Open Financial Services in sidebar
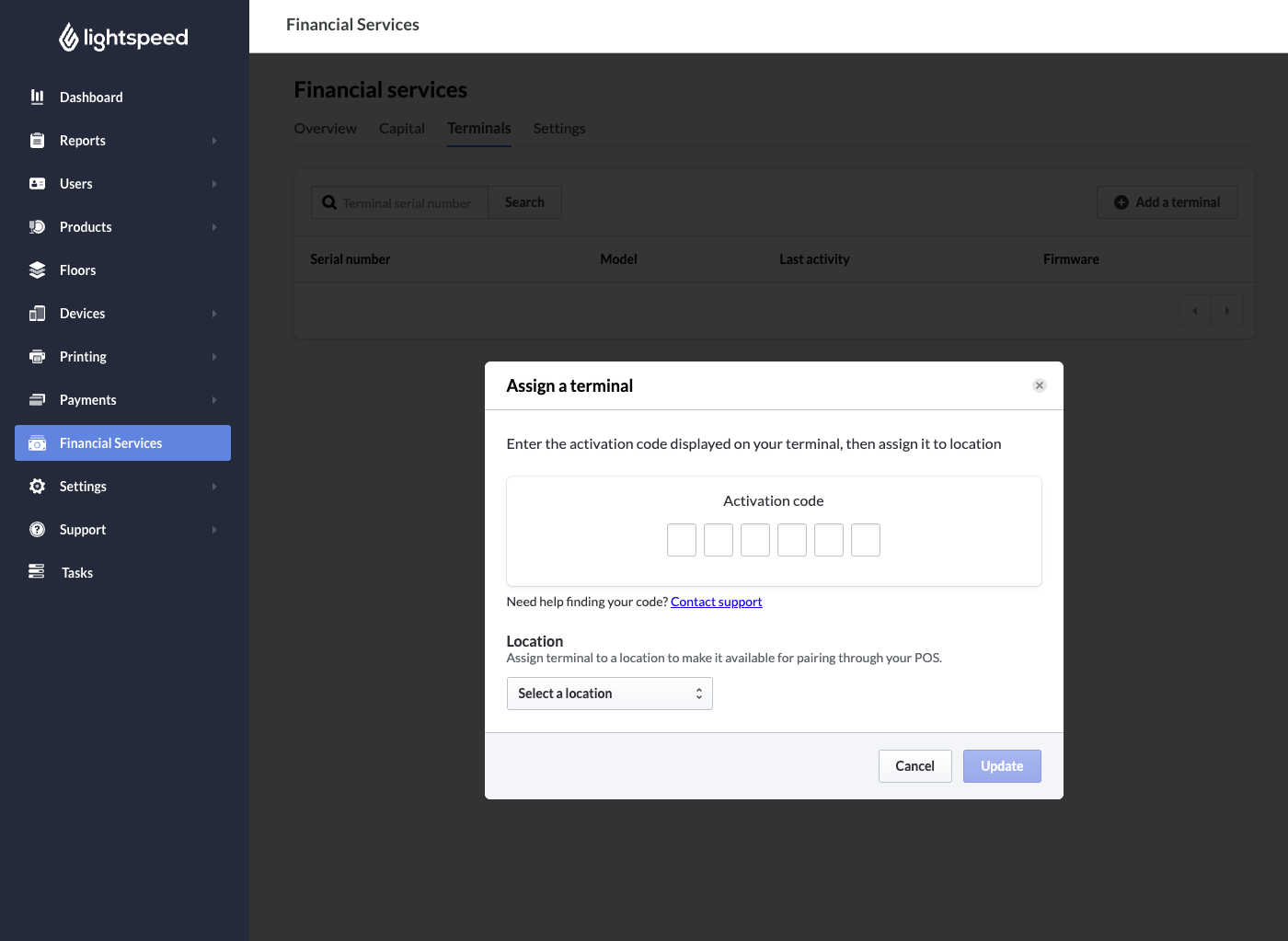1288x941 pixels. (122, 443)
